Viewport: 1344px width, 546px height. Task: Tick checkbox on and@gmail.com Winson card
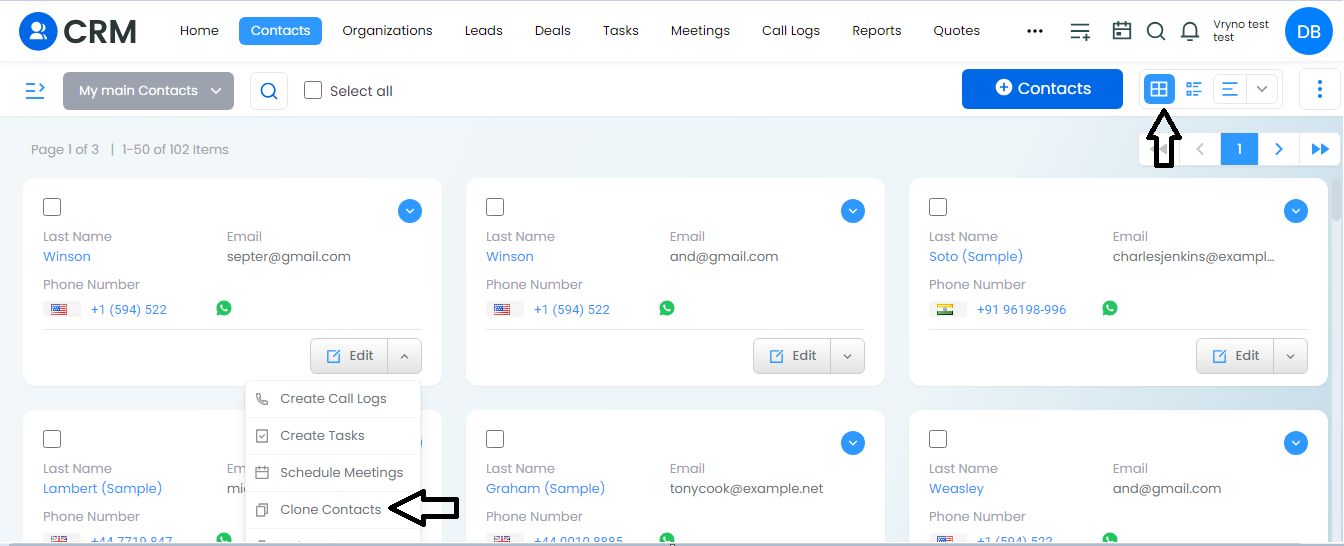(x=495, y=207)
